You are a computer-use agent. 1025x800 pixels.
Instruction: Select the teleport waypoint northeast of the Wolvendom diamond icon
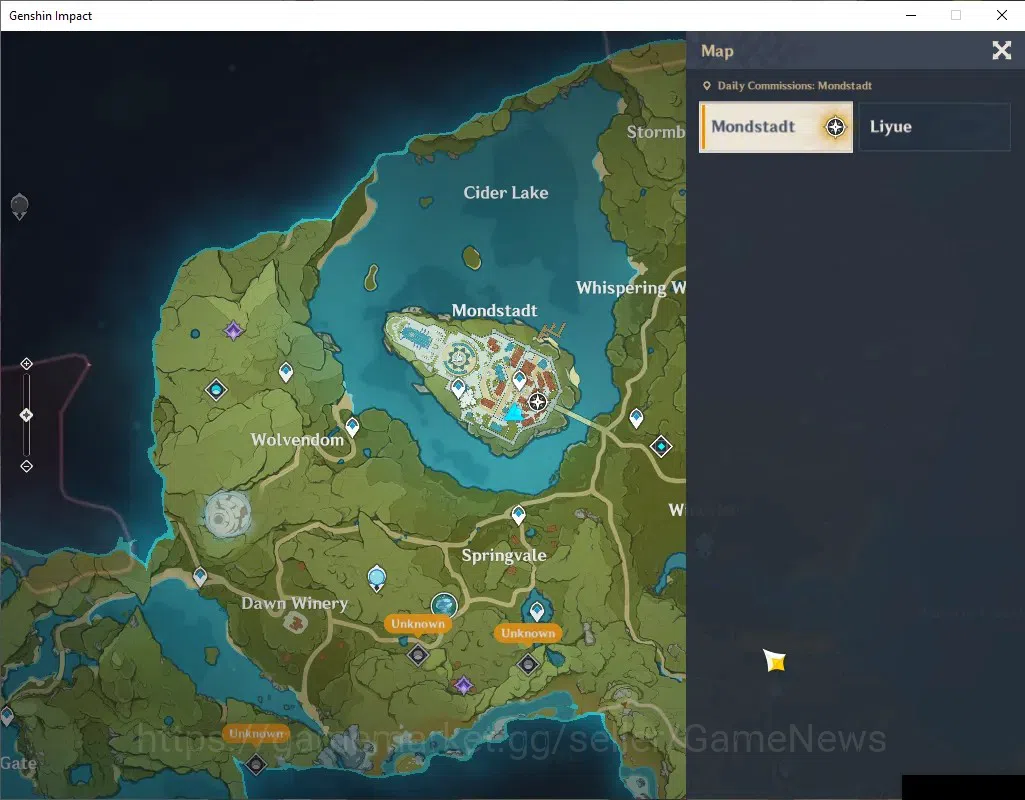(x=286, y=373)
